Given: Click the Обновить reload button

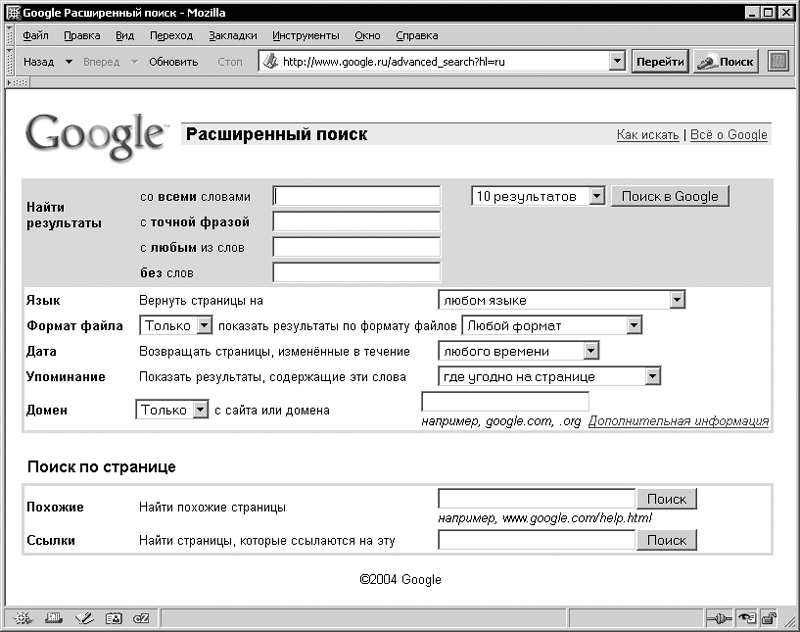Looking at the screenshot, I should click(173, 62).
